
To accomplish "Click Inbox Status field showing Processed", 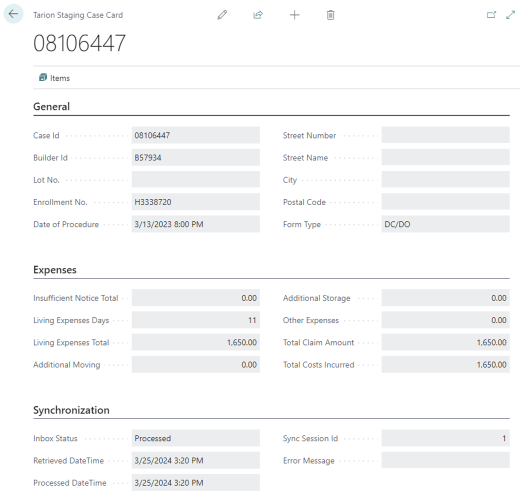I will [x=196, y=438].
